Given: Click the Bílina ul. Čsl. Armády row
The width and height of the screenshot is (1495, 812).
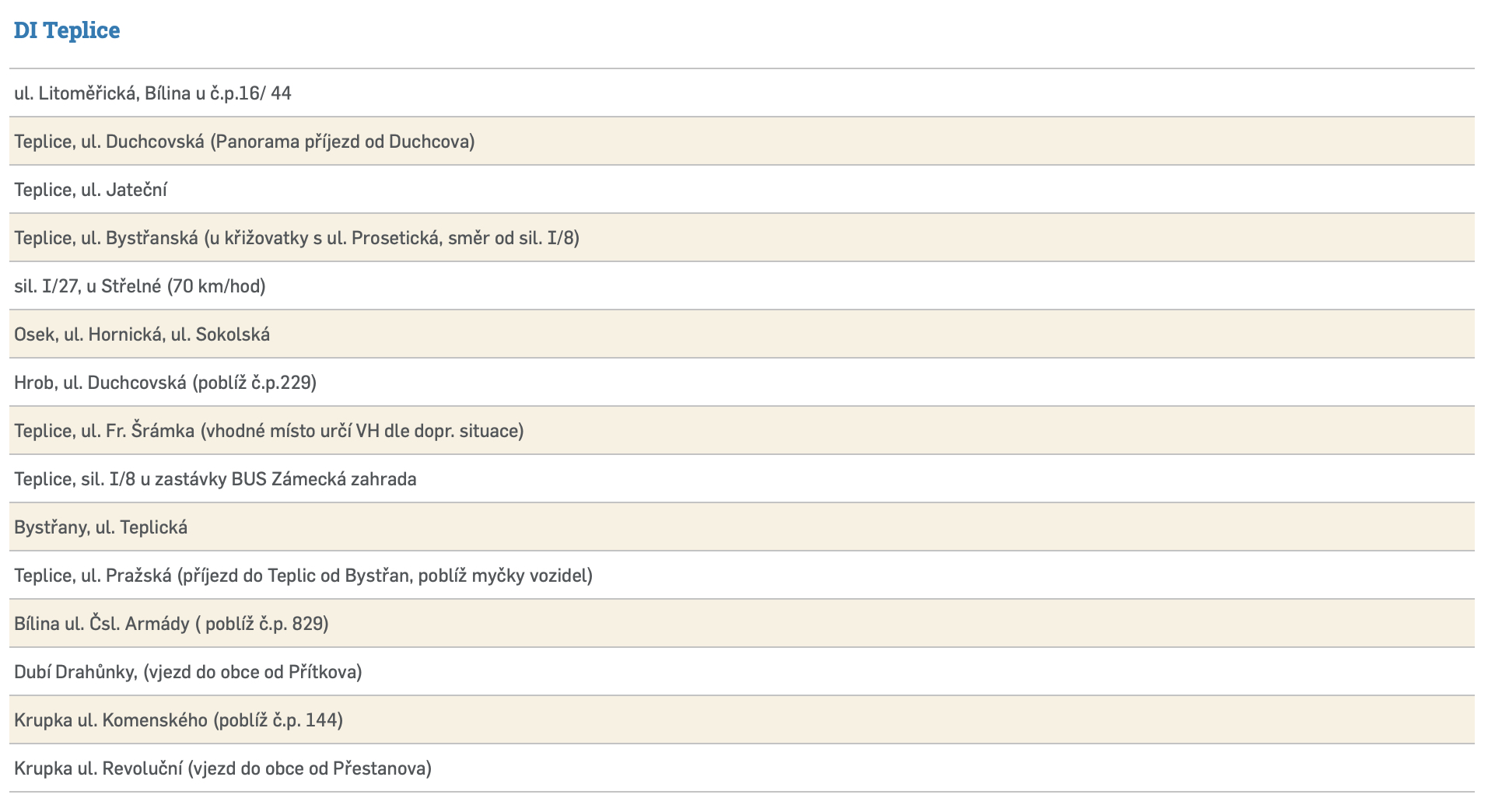Looking at the screenshot, I should (x=171, y=624).
